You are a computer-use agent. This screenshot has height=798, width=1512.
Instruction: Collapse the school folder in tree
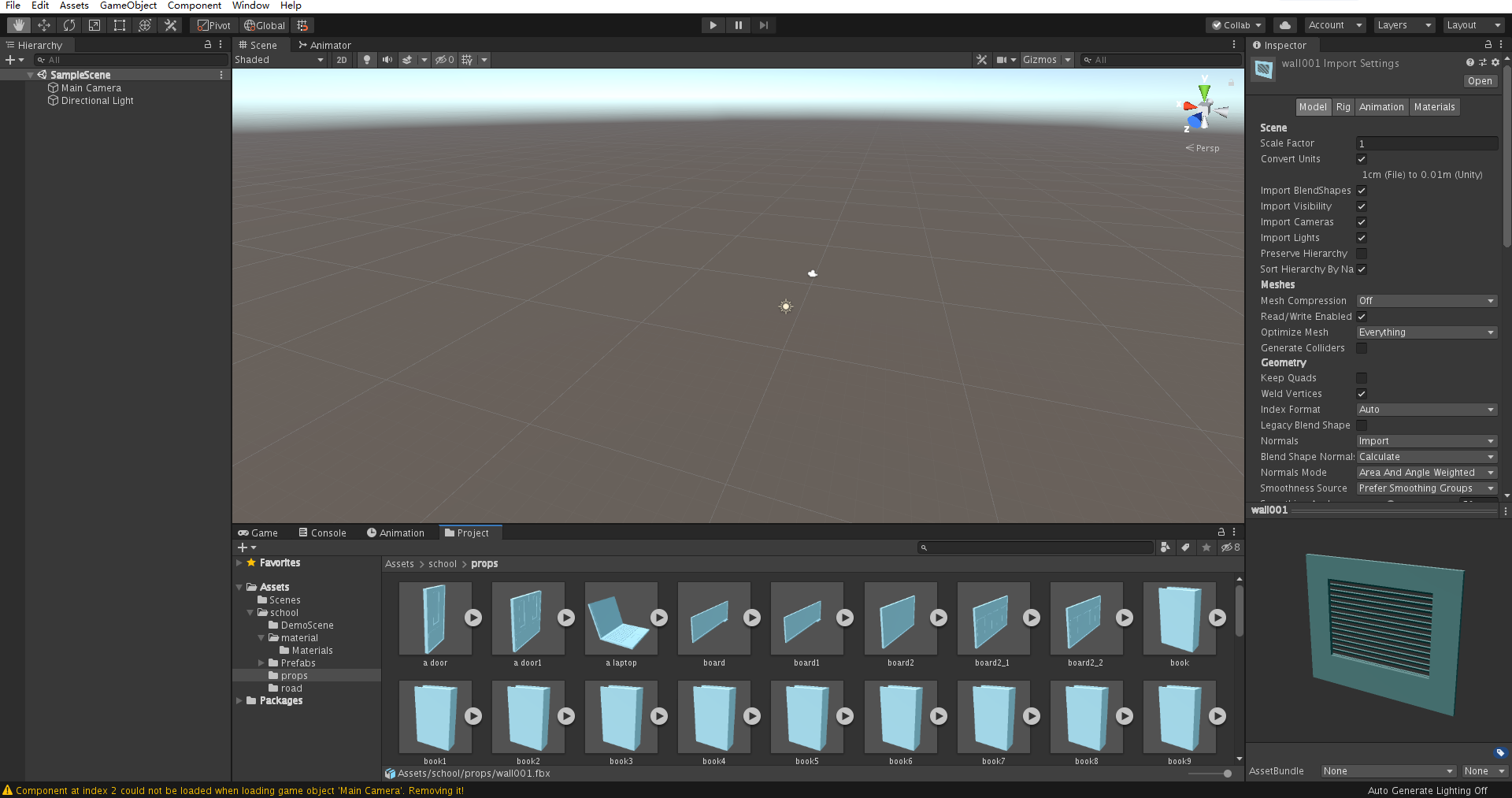pos(250,613)
